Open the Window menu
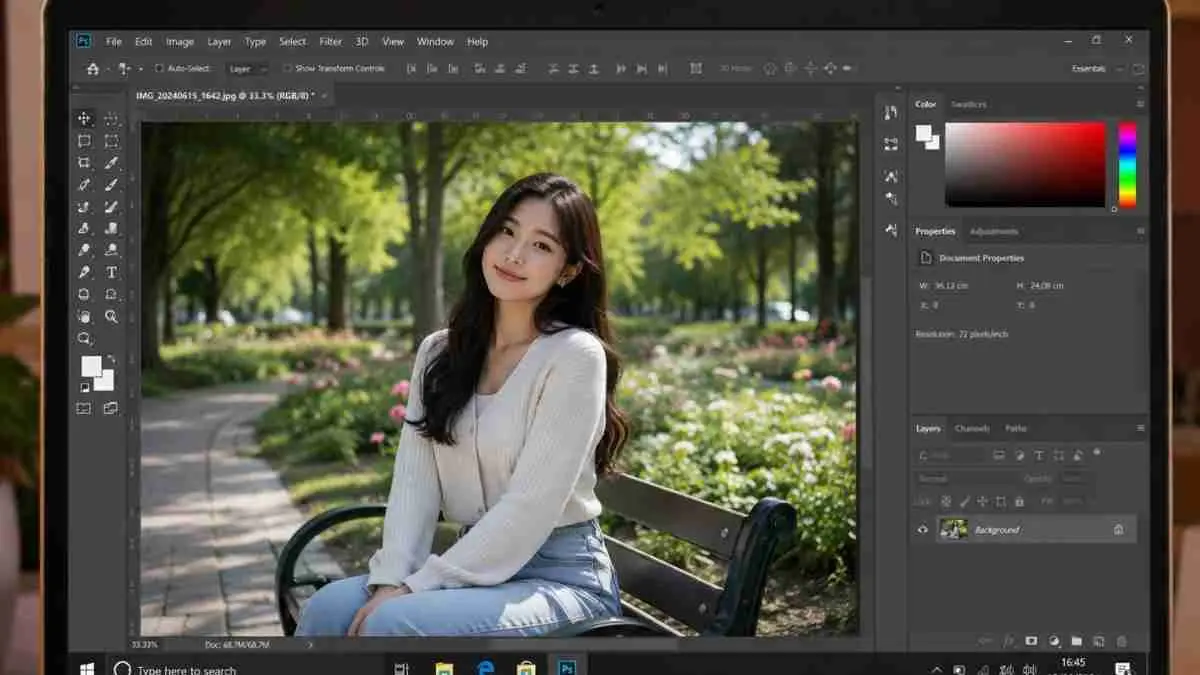Screen dimensions: 1200x675 [x=435, y=42]
